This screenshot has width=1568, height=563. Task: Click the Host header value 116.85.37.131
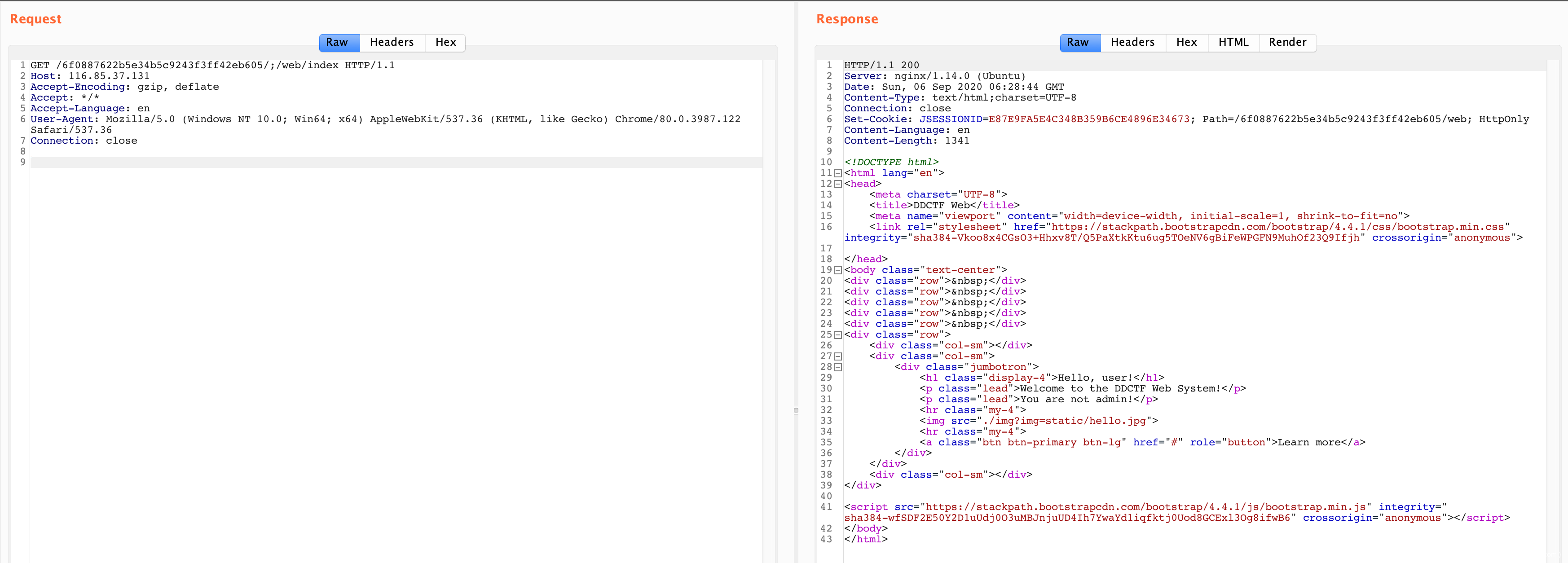tap(108, 76)
